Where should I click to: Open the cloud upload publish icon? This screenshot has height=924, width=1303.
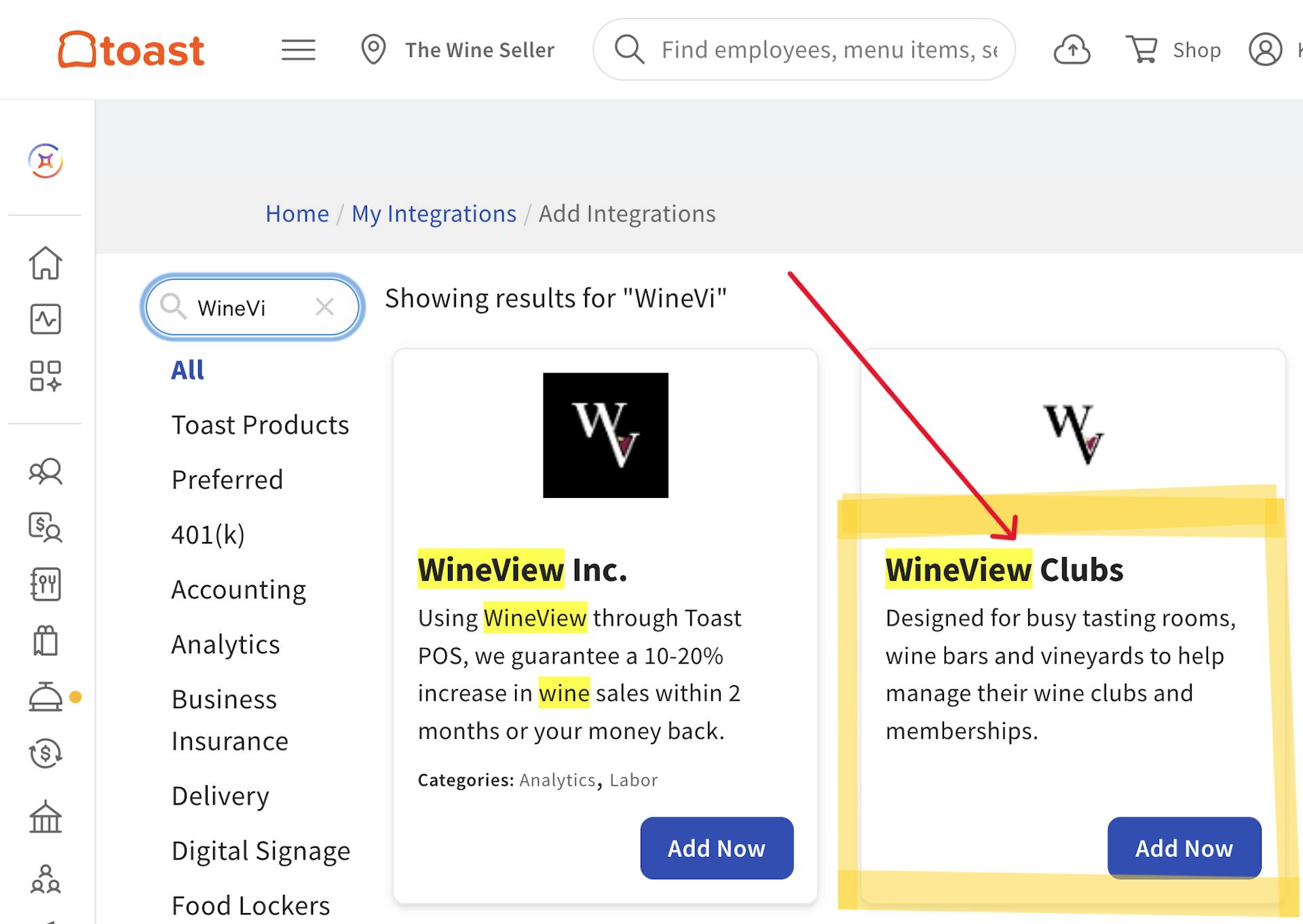coord(1072,50)
